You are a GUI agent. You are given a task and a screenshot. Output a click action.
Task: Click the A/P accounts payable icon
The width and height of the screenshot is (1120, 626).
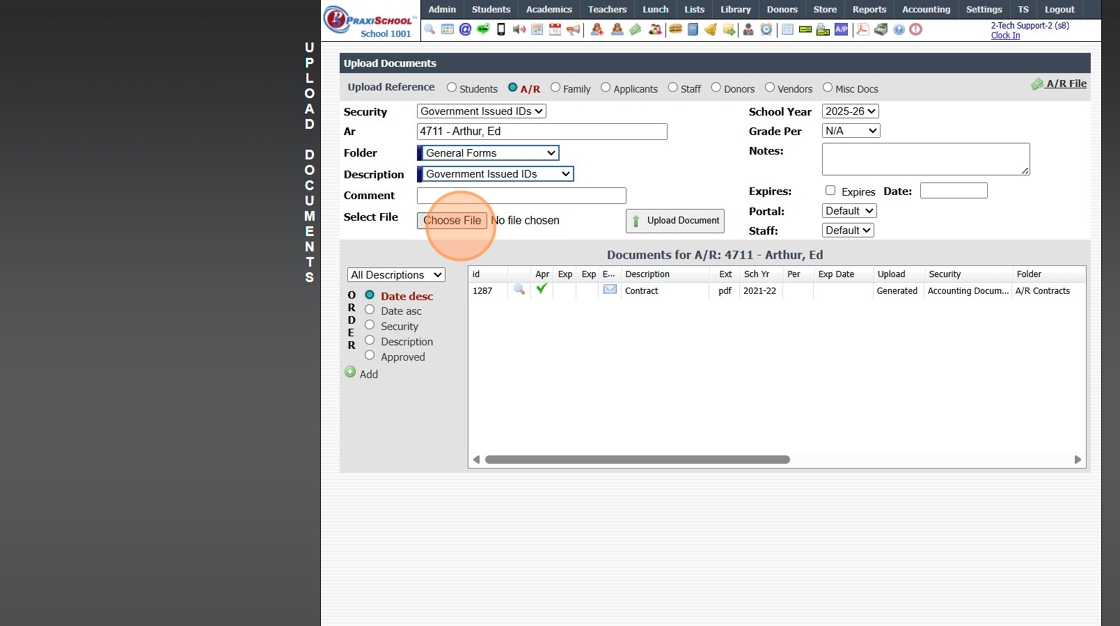(x=841, y=30)
